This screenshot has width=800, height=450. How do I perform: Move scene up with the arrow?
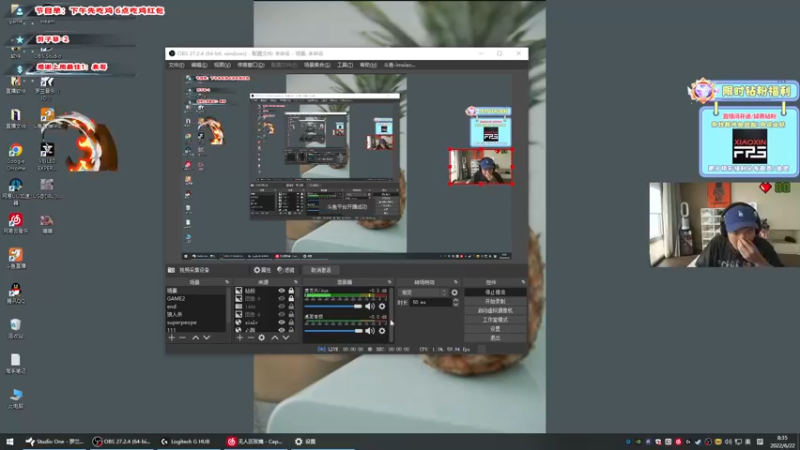195,338
